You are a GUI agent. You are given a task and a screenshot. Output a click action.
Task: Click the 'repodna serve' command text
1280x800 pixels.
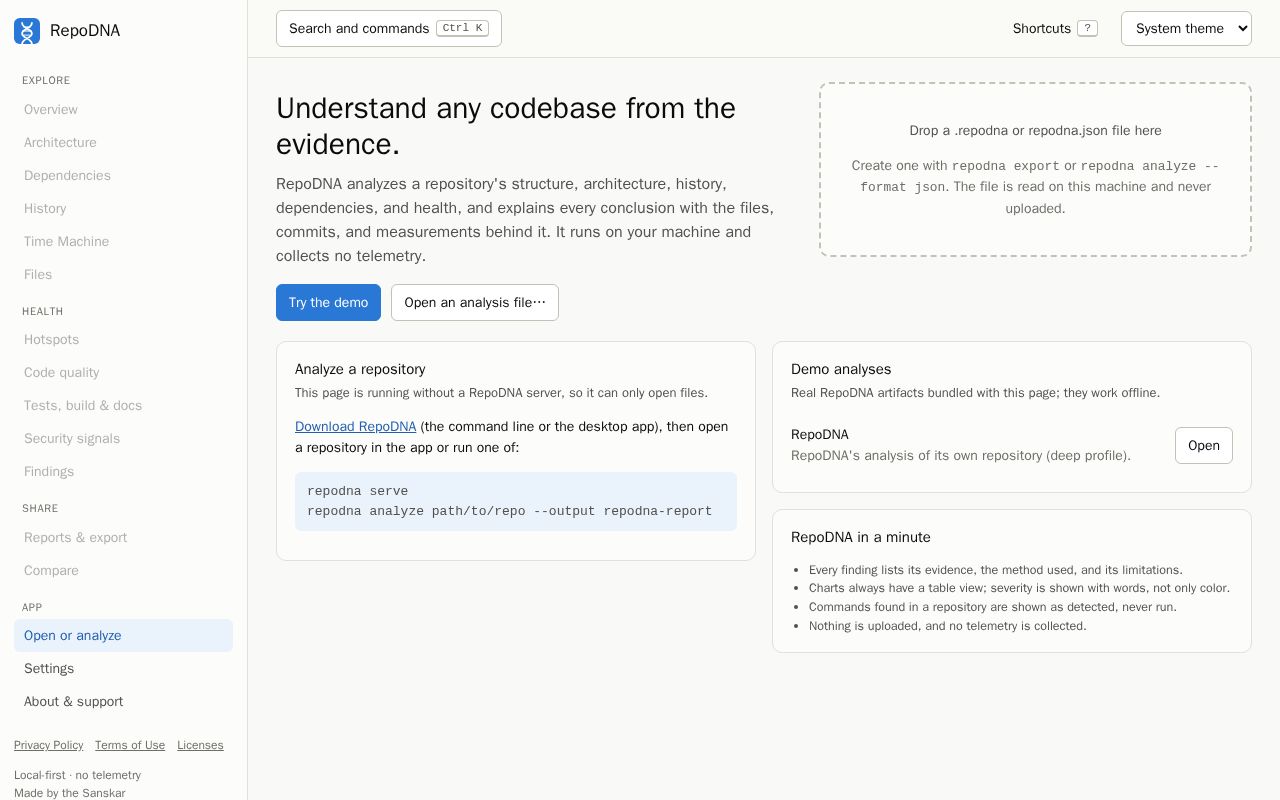tap(357, 491)
